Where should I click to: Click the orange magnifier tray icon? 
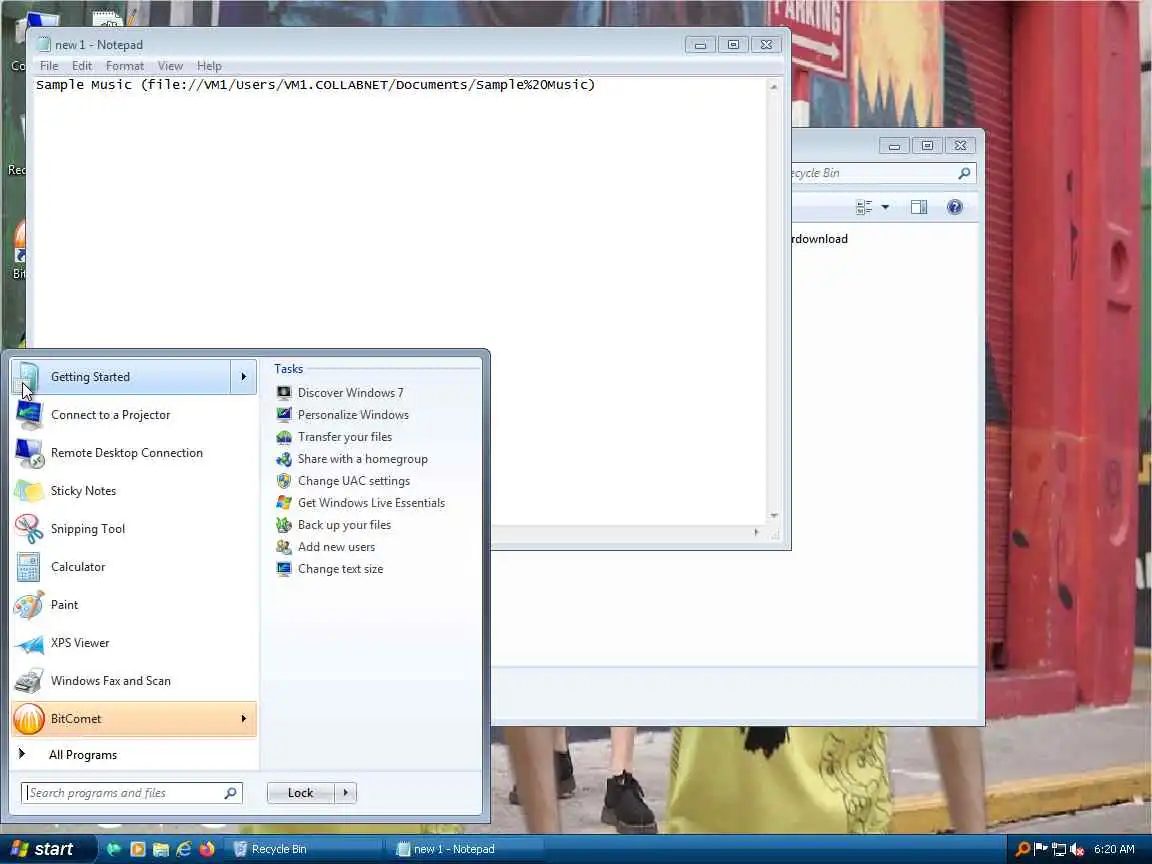[1023, 849]
